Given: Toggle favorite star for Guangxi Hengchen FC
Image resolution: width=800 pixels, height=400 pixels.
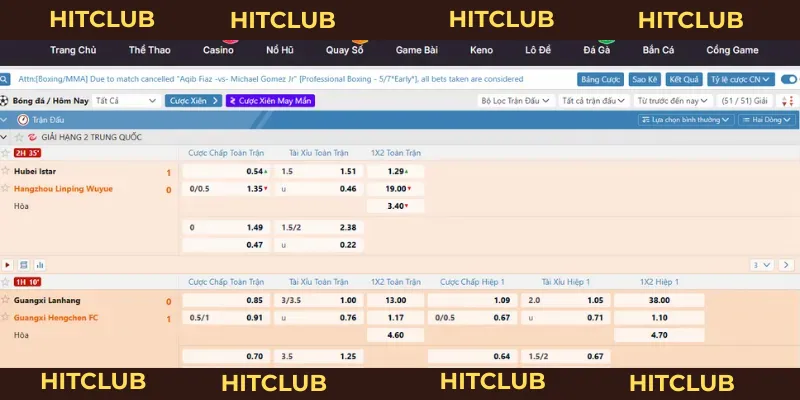Looking at the screenshot, I should [x=5, y=316].
